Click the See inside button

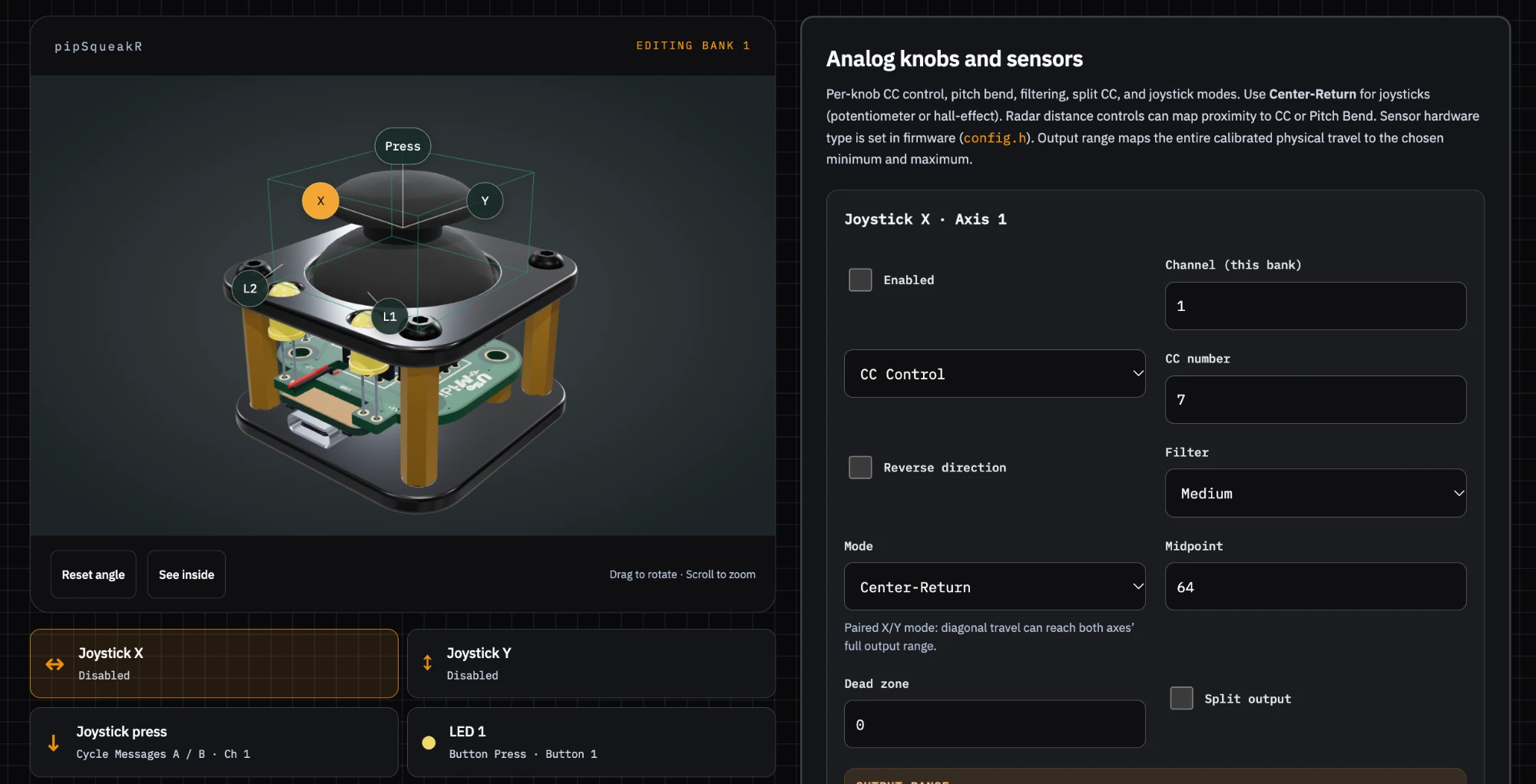(187, 574)
